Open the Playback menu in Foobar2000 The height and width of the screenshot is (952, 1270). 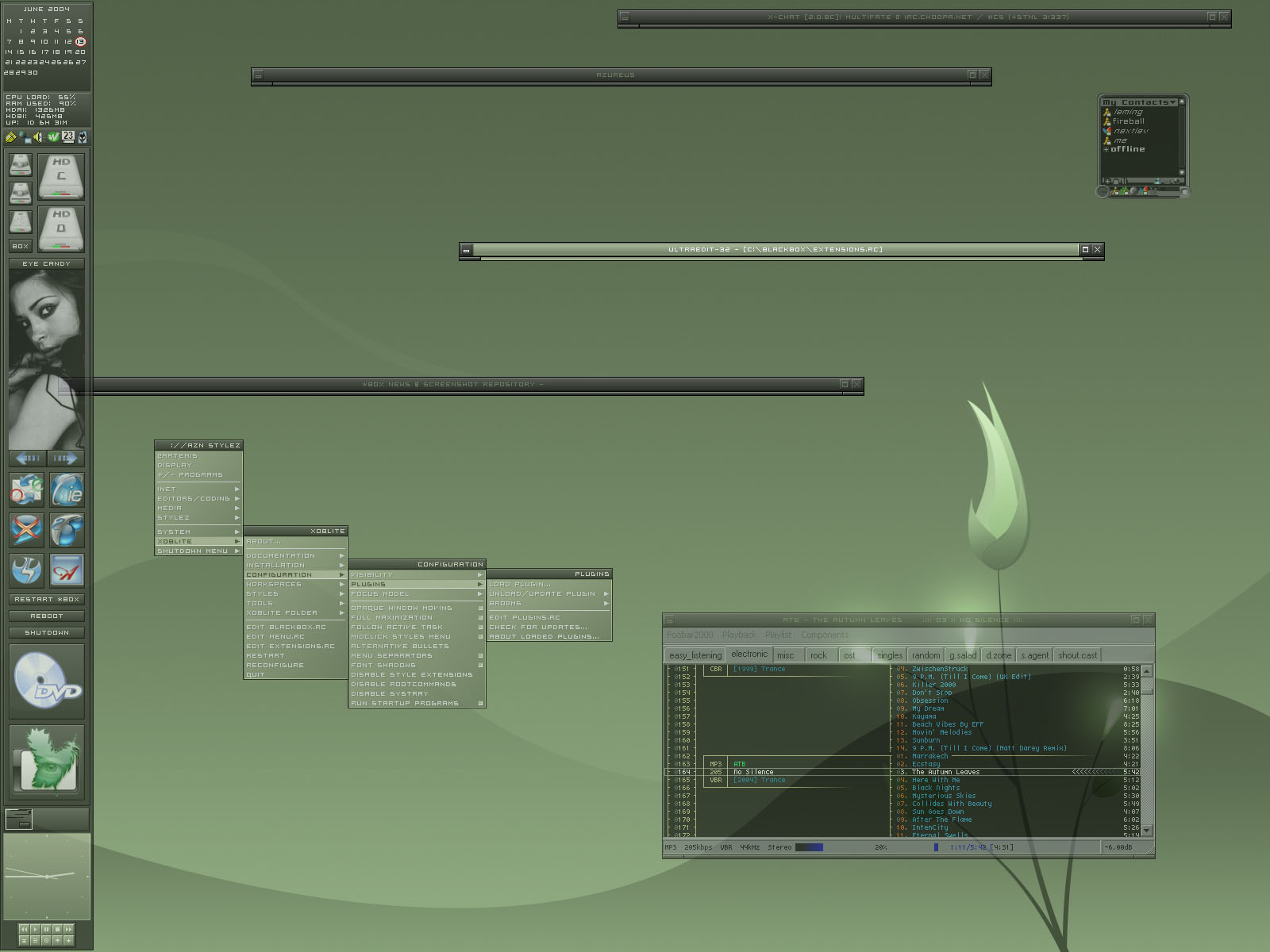tap(739, 635)
